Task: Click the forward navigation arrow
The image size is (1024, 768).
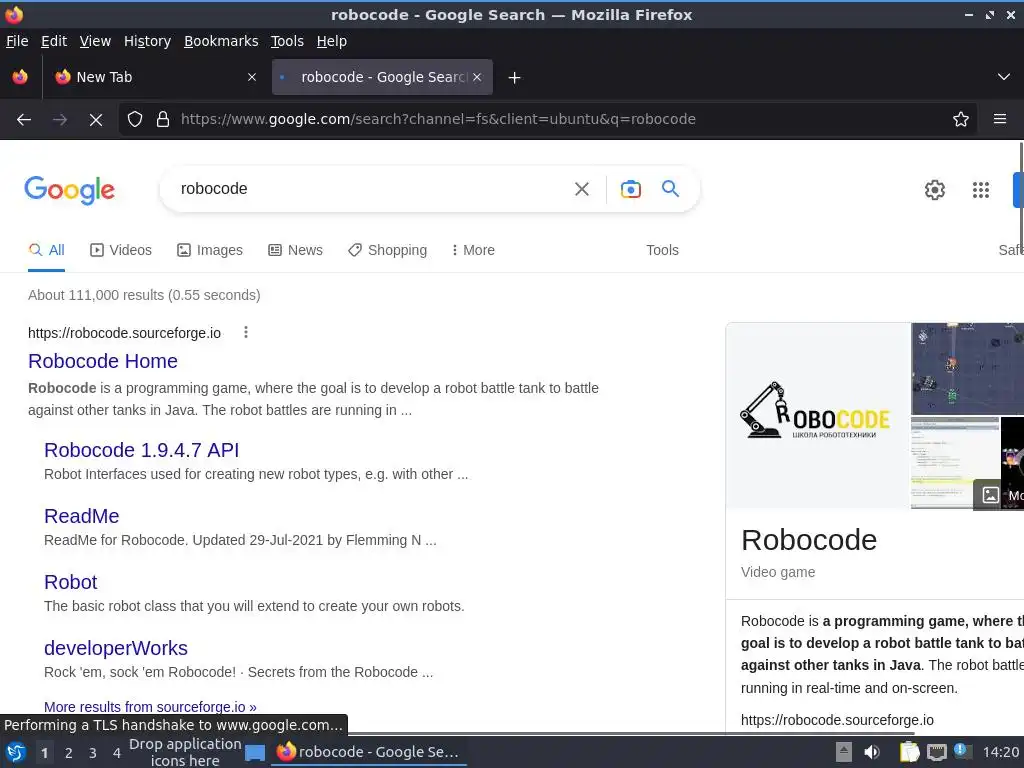Action: click(x=60, y=120)
